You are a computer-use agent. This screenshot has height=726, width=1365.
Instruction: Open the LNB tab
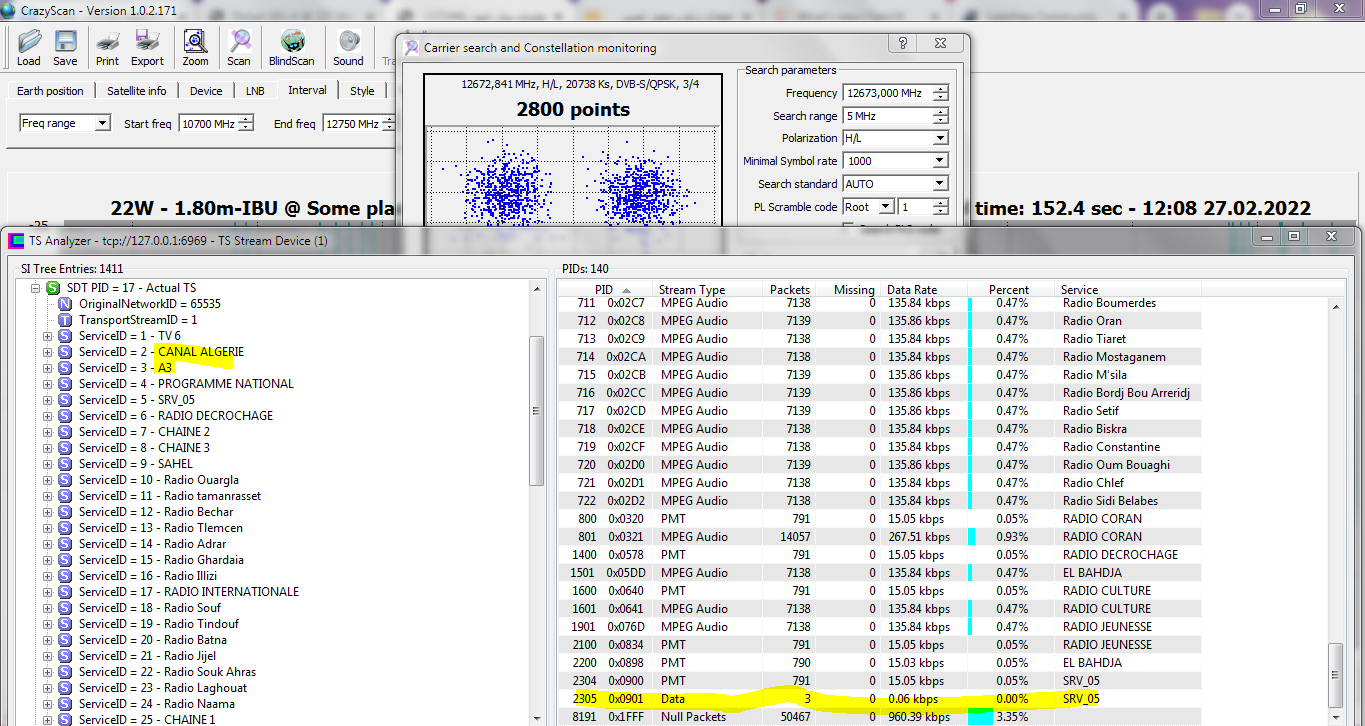(255, 91)
